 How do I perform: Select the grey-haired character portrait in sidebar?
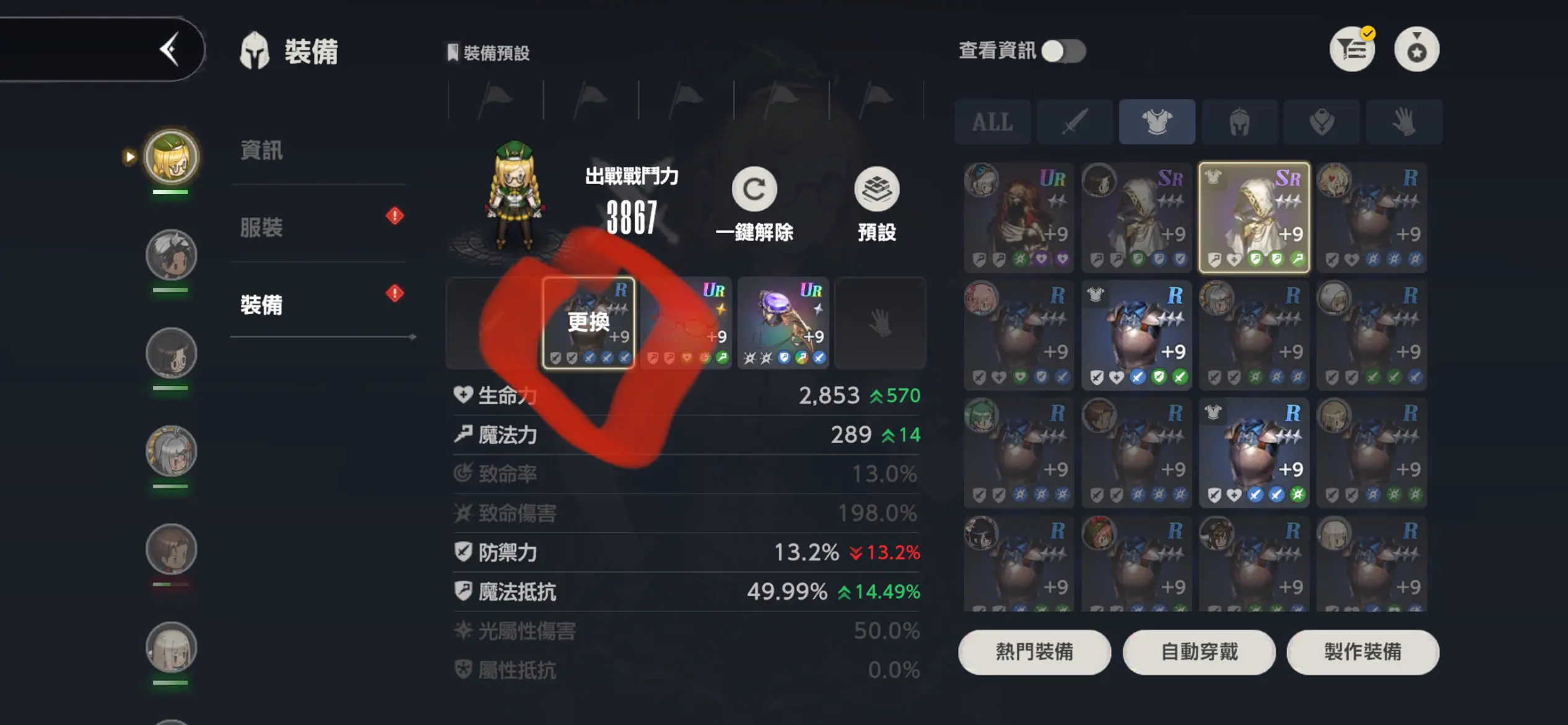point(171,451)
